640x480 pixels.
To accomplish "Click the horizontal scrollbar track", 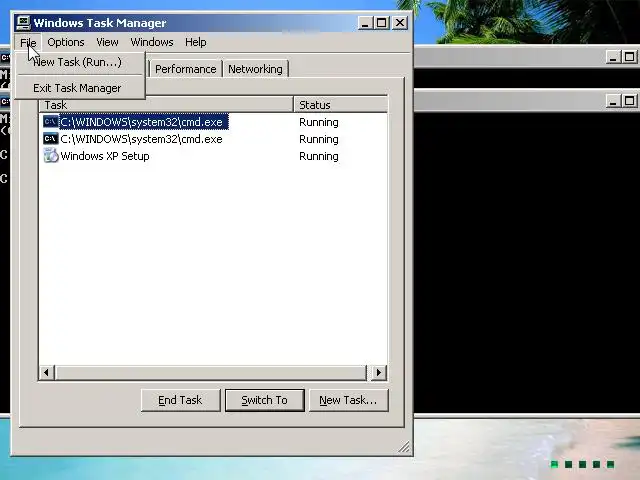I will 211,372.
